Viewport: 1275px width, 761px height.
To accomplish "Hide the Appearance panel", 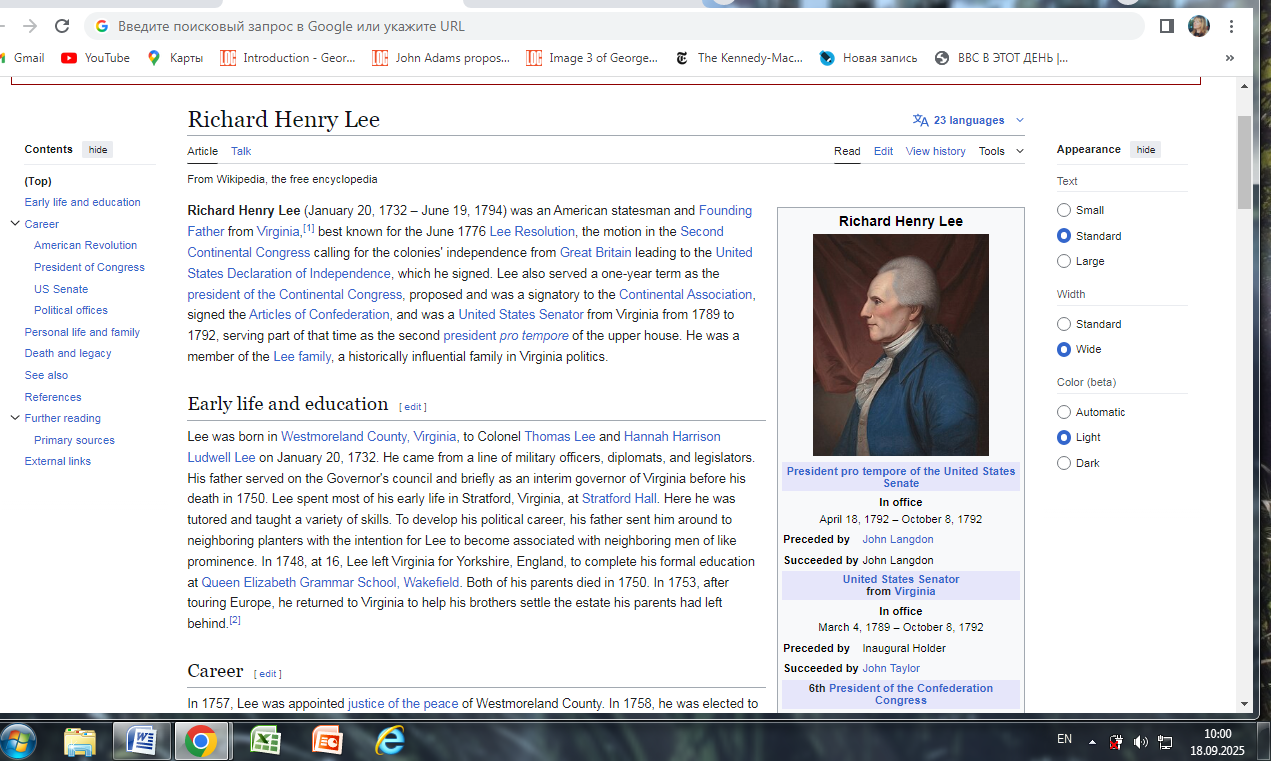I will tap(1146, 150).
